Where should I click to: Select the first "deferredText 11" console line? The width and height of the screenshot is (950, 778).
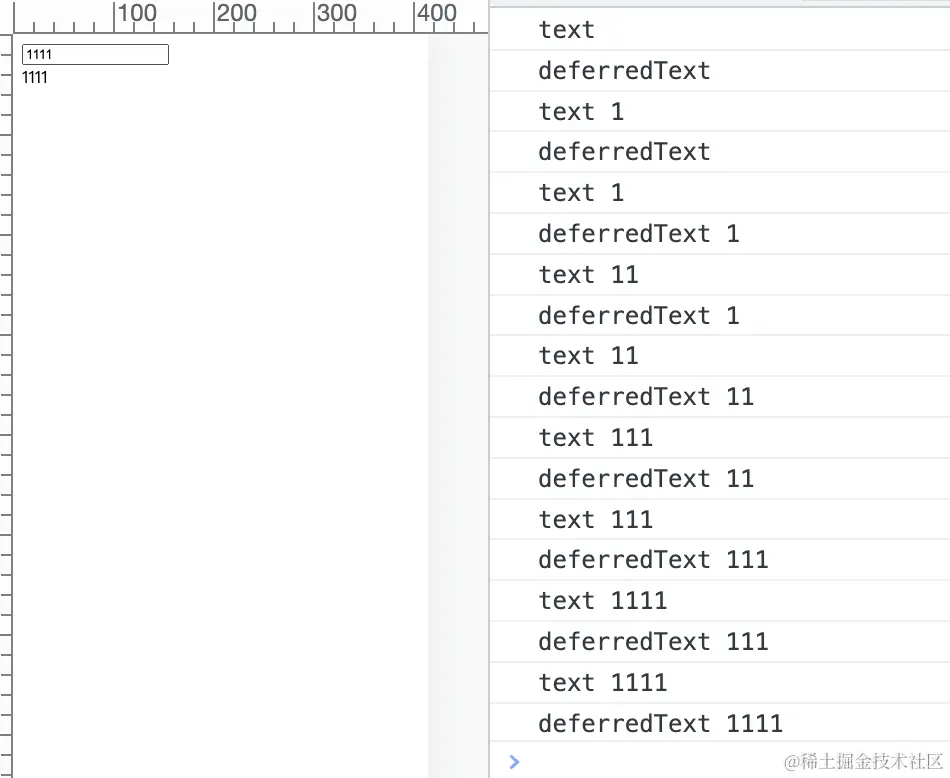point(645,397)
